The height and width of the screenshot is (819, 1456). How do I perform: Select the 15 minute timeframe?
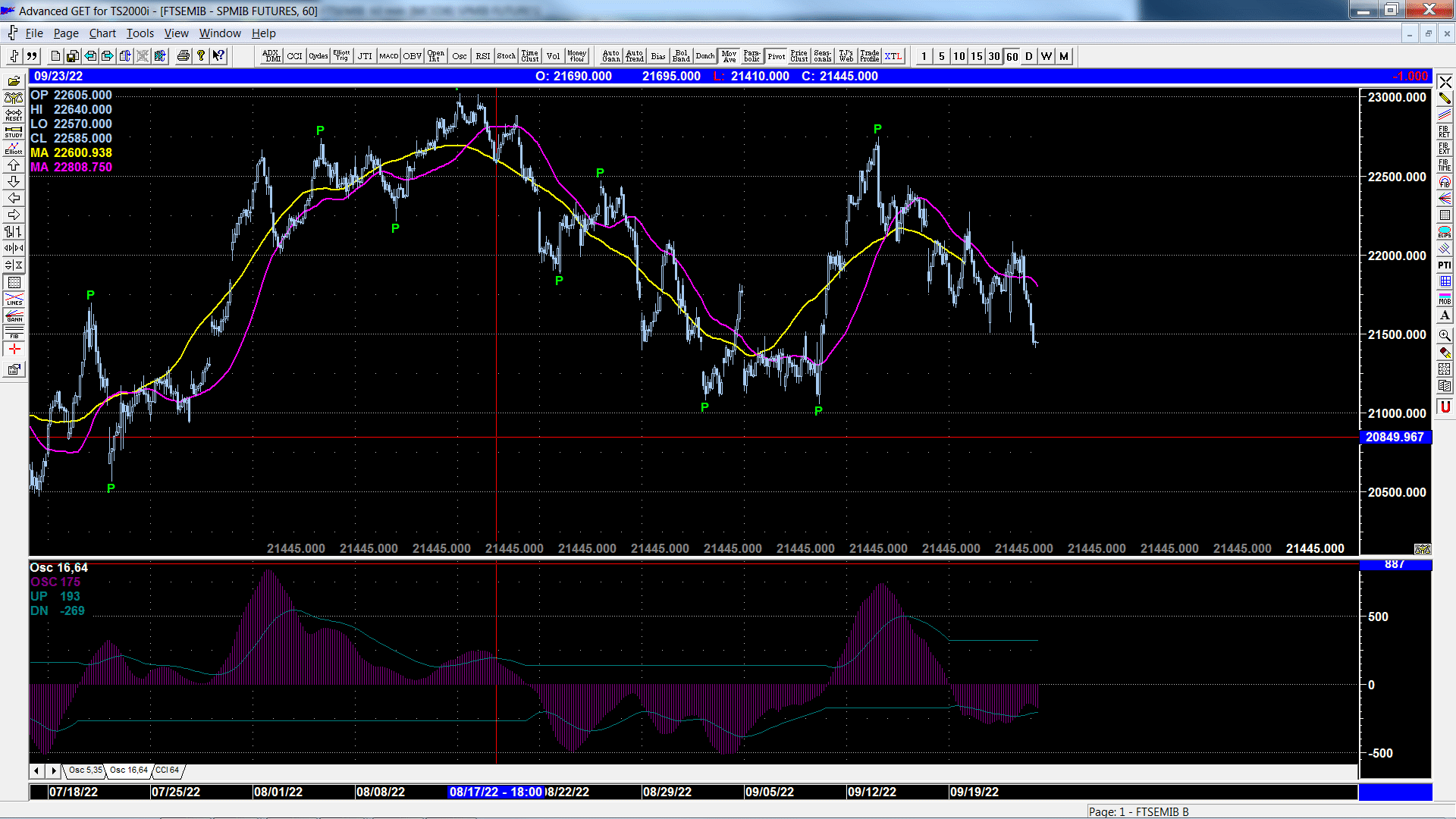click(977, 56)
